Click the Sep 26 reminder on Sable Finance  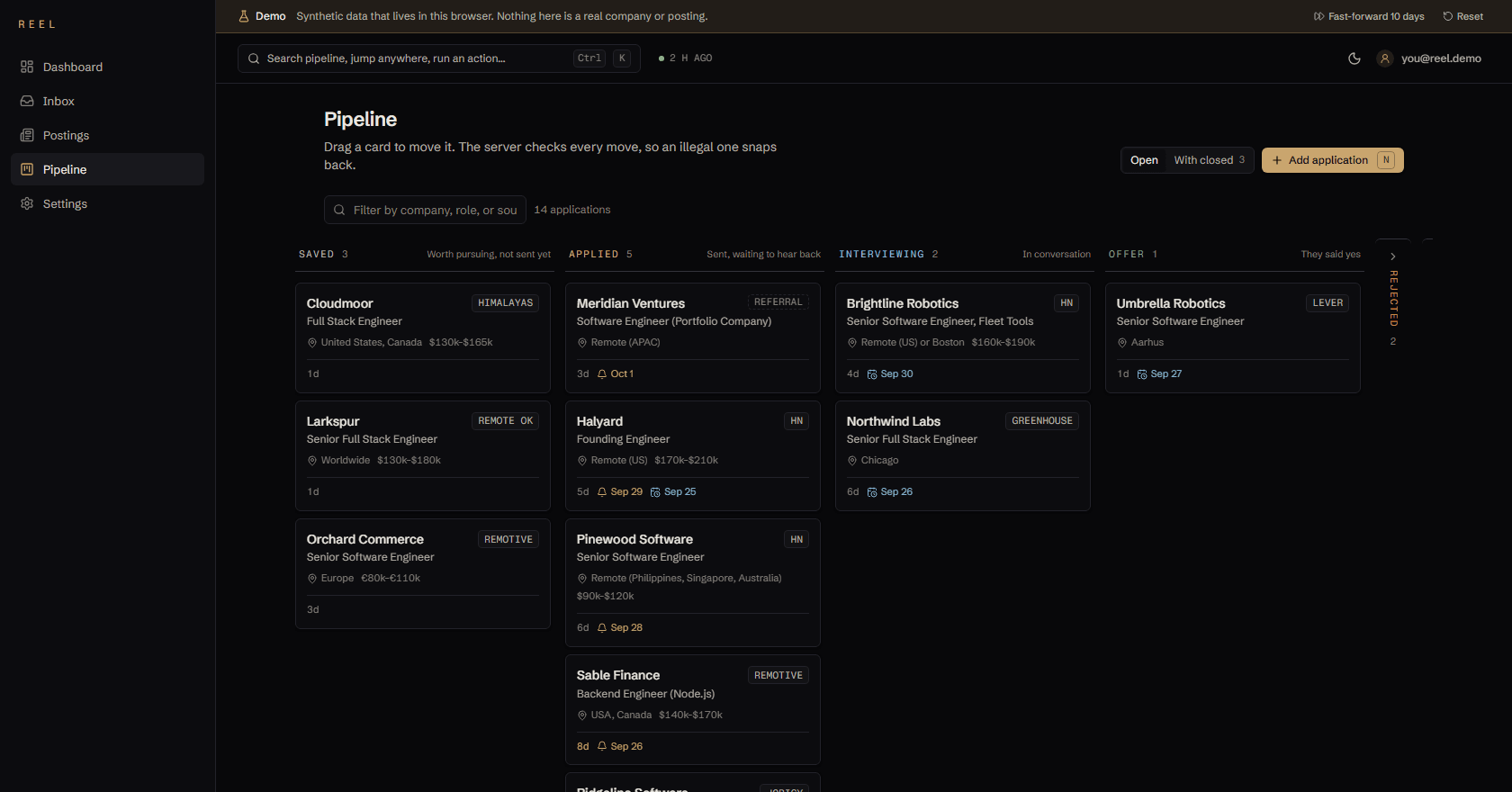click(x=620, y=746)
